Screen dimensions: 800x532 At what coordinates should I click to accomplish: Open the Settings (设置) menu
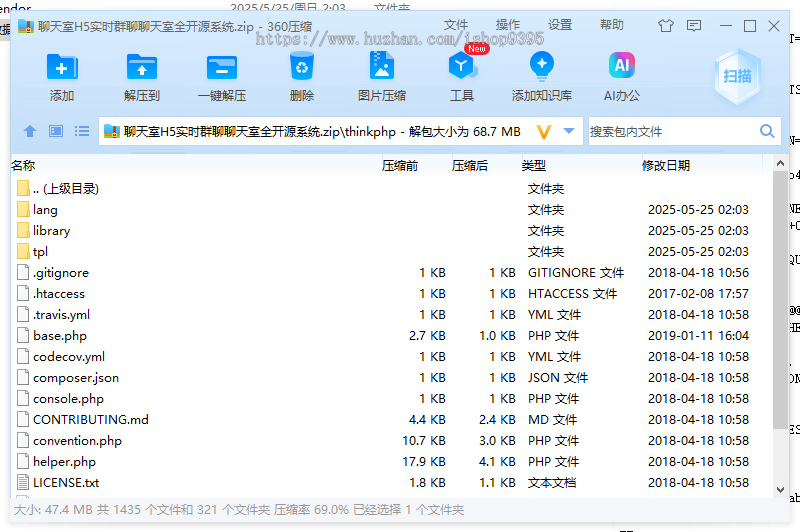tap(560, 24)
